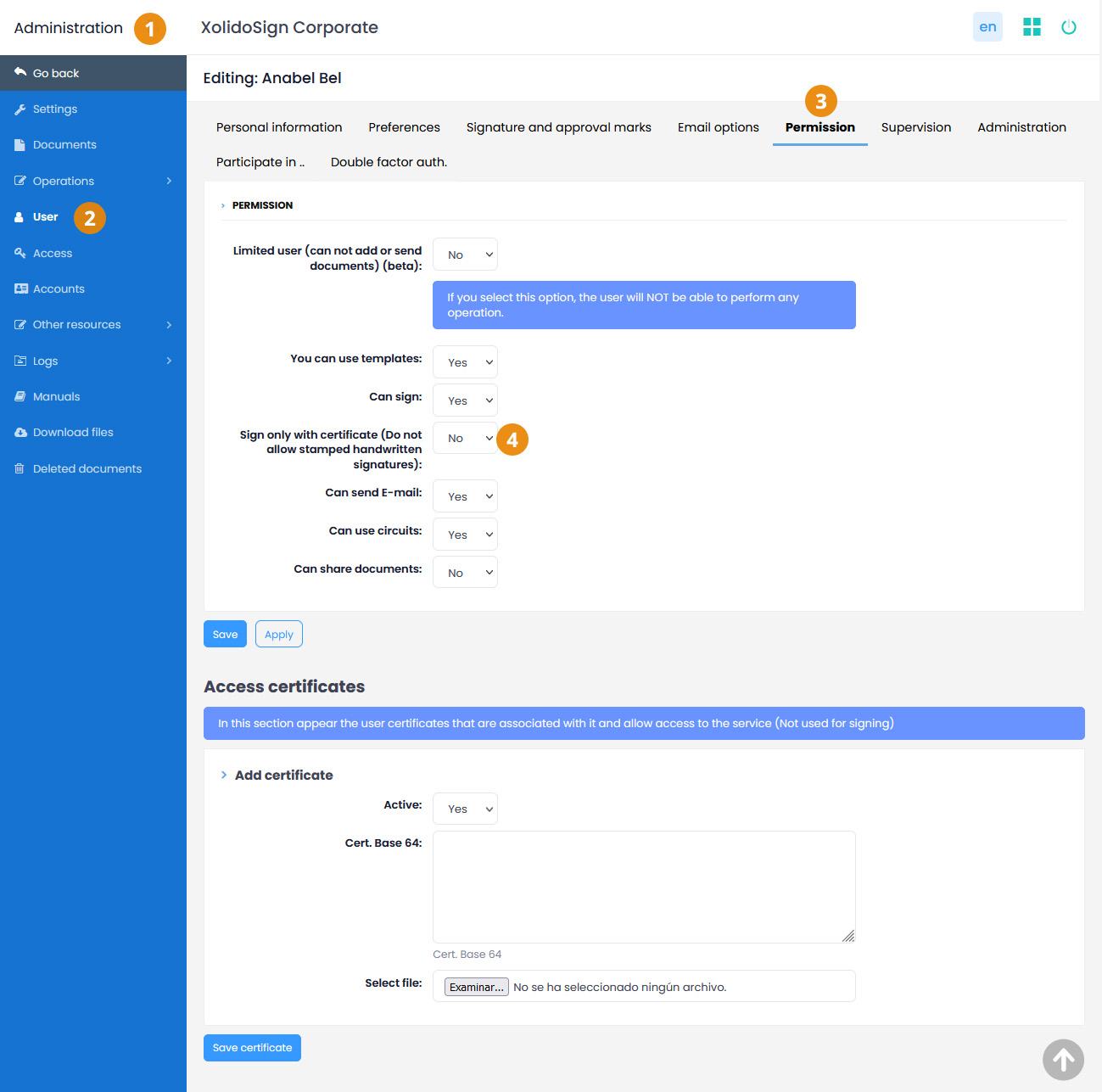The width and height of the screenshot is (1102, 1092).
Task: Open Documents in the sidebar menu
Action: (x=93, y=145)
